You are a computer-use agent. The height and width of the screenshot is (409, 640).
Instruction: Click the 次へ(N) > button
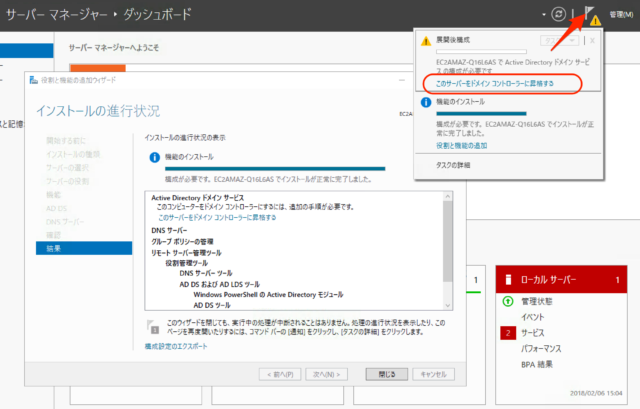pos(327,374)
